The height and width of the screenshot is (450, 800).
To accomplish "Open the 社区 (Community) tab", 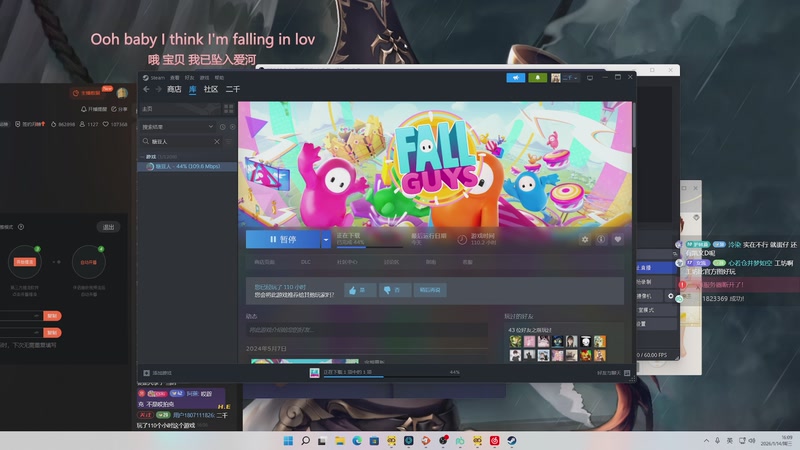I will coord(211,89).
